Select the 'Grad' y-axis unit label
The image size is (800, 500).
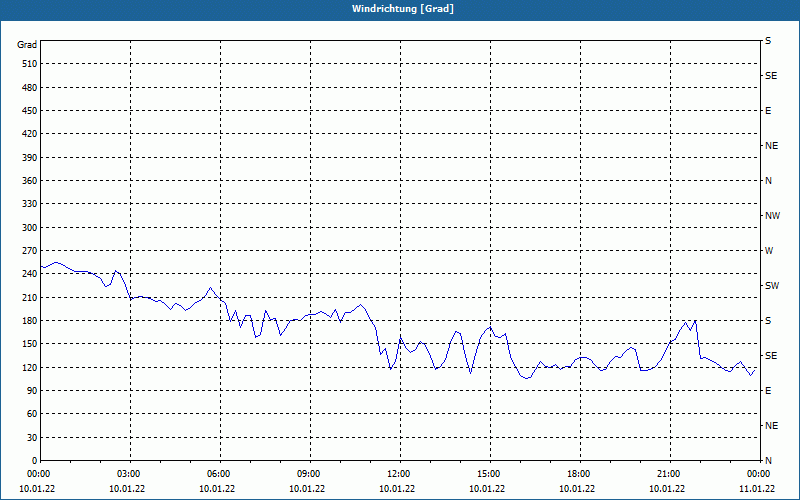pyautogui.click(x=27, y=45)
